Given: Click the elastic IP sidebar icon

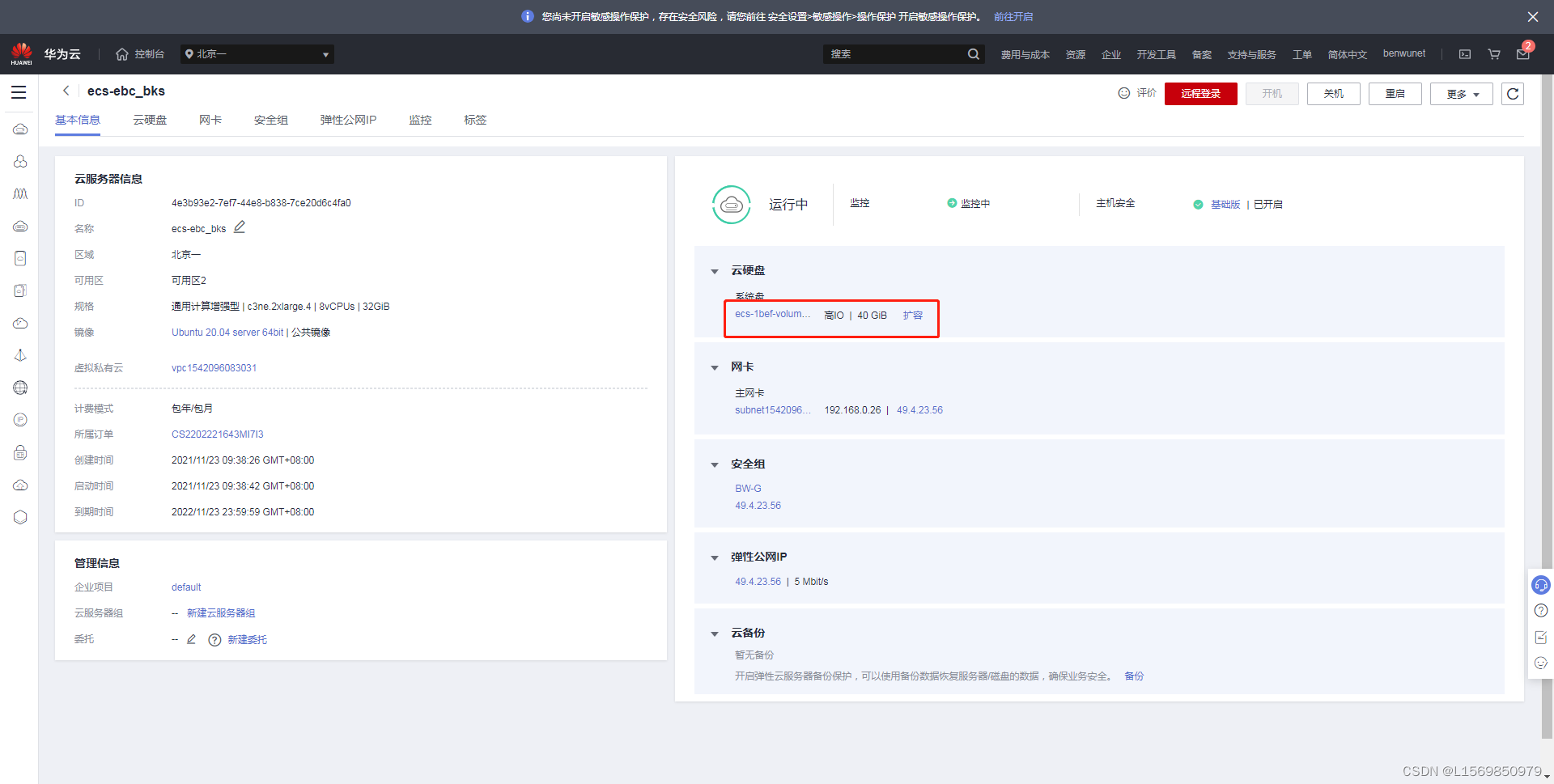Looking at the screenshot, I should point(20,420).
